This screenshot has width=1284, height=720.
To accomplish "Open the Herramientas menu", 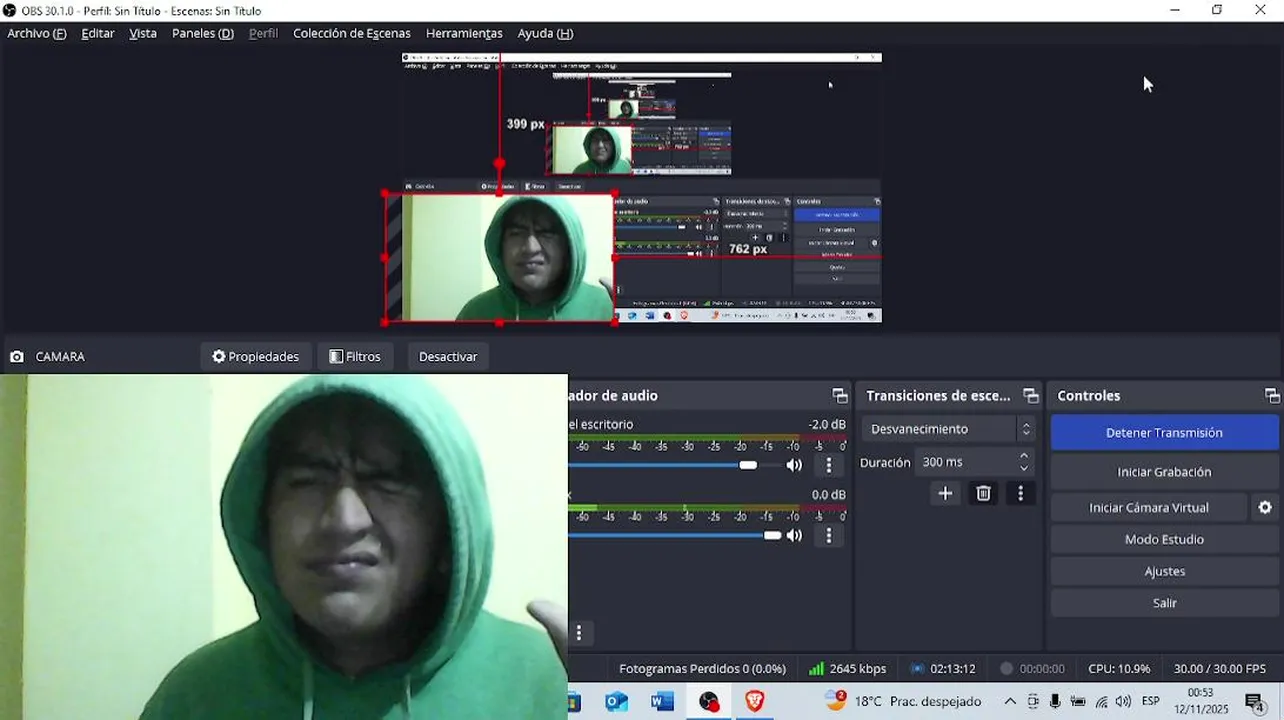I will click(464, 33).
